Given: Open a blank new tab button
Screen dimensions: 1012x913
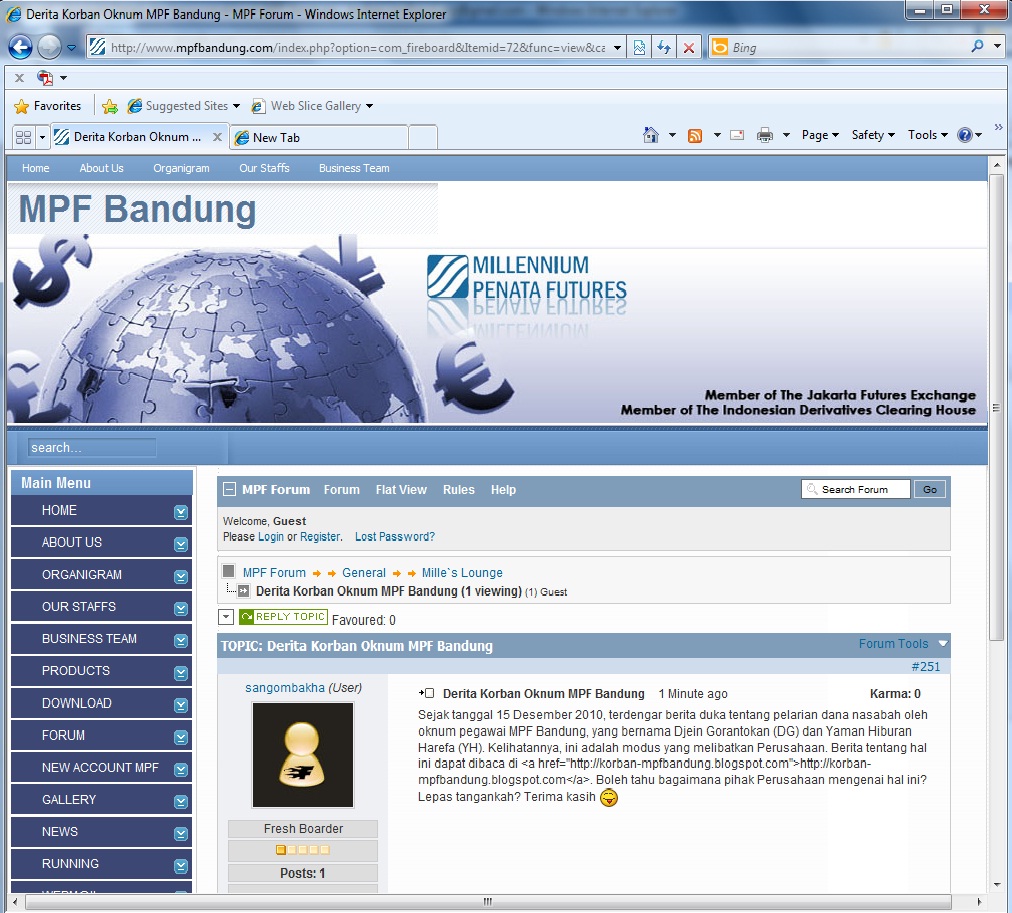Looking at the screenshot, I should pyautogui.click(x=423, y=137).
